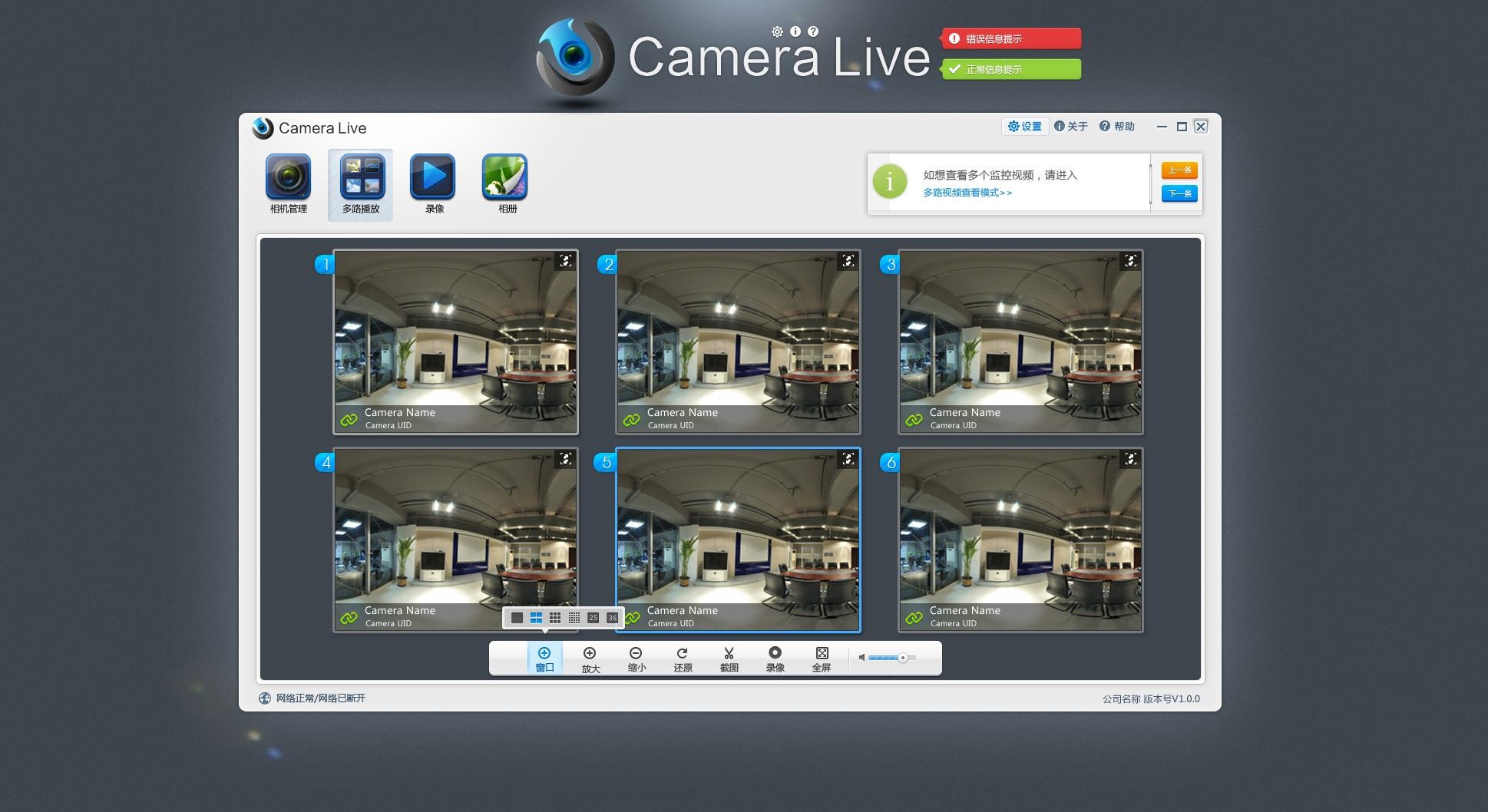Open the 录像 recordings icon
This screenshot has height=812, width=1488.
tap(434, 184)
